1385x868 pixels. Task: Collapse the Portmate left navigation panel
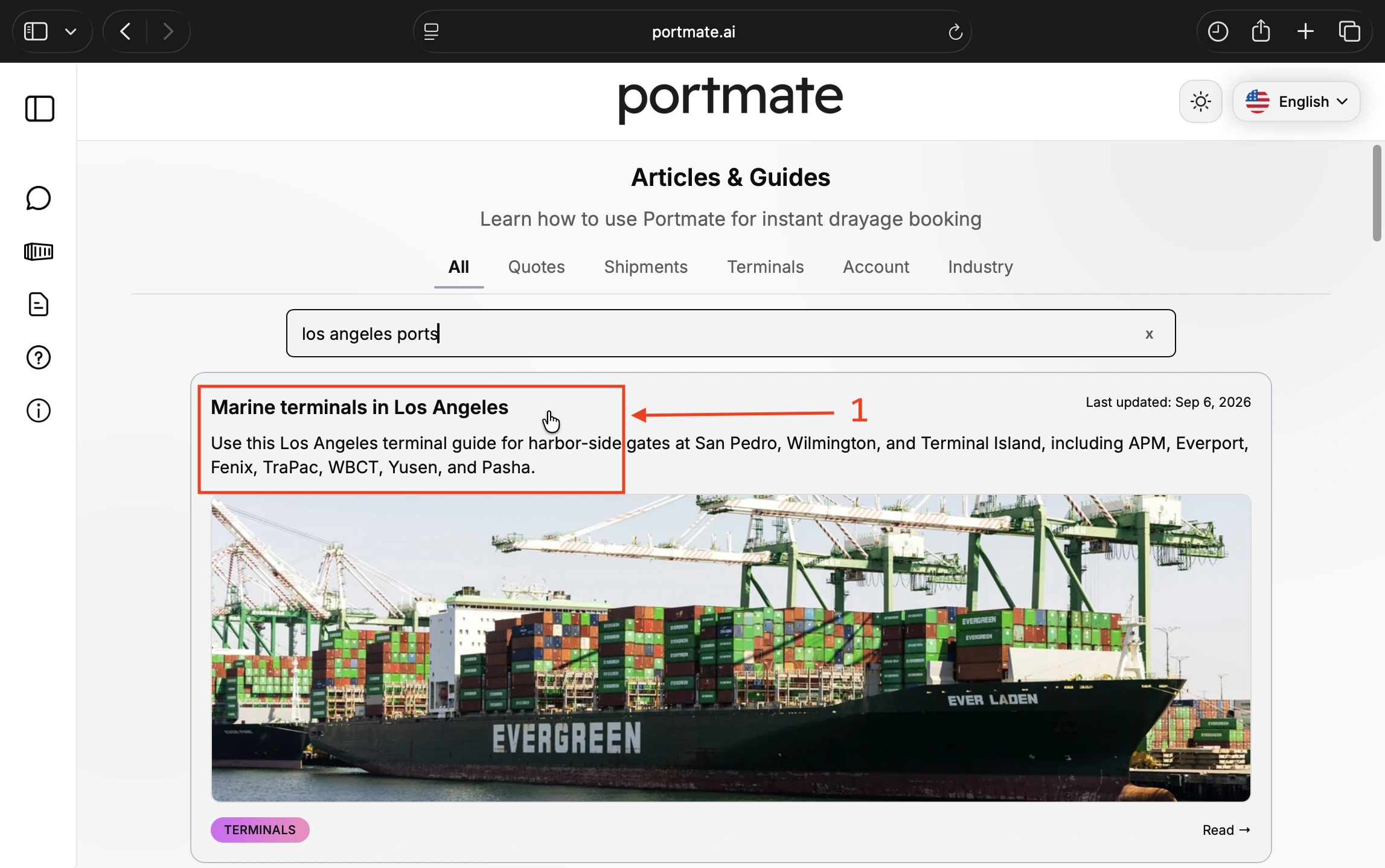click(x=40, y=109)
